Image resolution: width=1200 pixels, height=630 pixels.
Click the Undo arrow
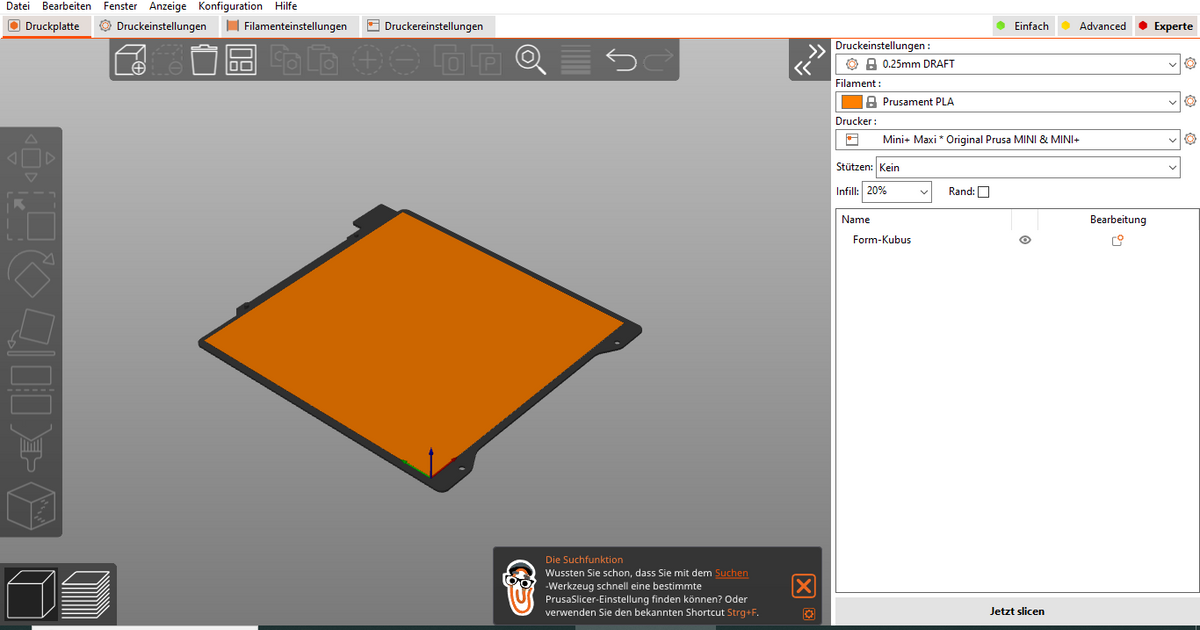pyautogui.click(x=621, y=60)
